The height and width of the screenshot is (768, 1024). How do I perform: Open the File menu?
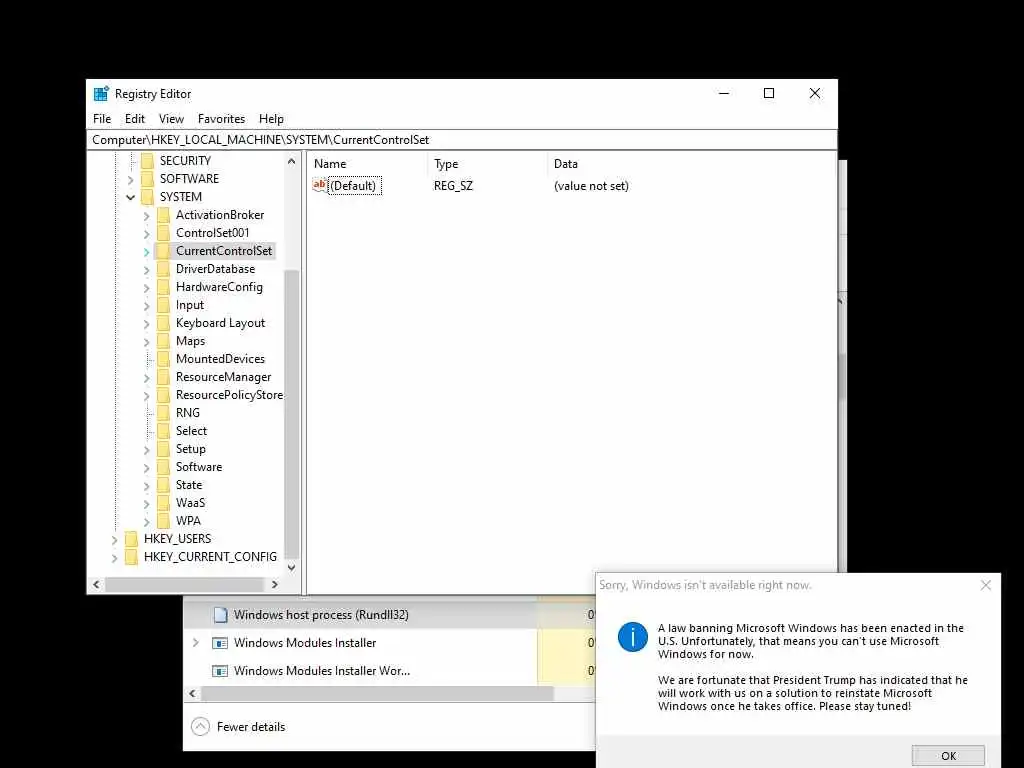[102, 119]
